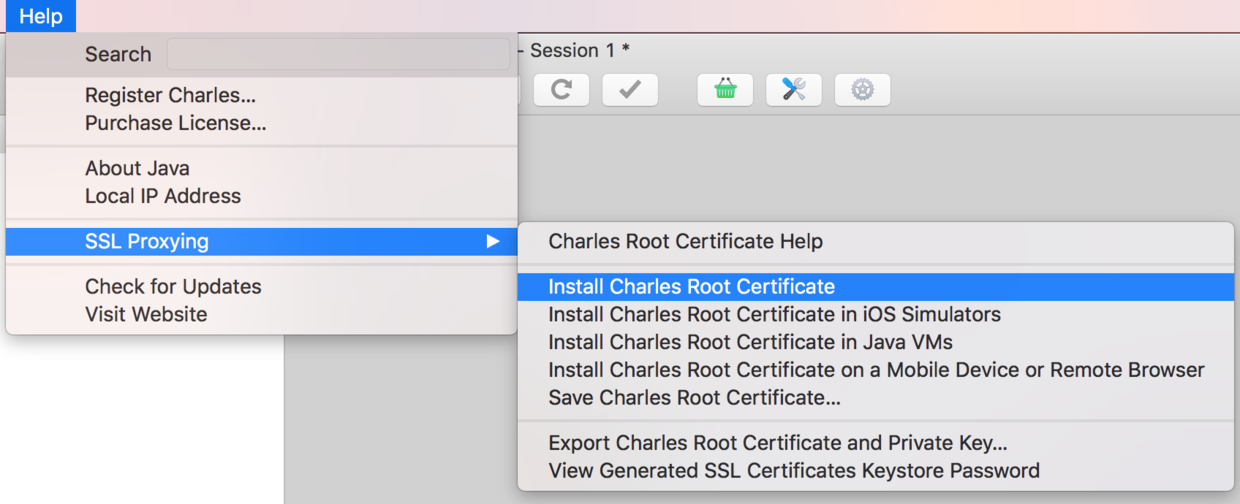Expand the SSL Proxying submenu
This screenshot has width=1240, height=504.
coord(262,241)
